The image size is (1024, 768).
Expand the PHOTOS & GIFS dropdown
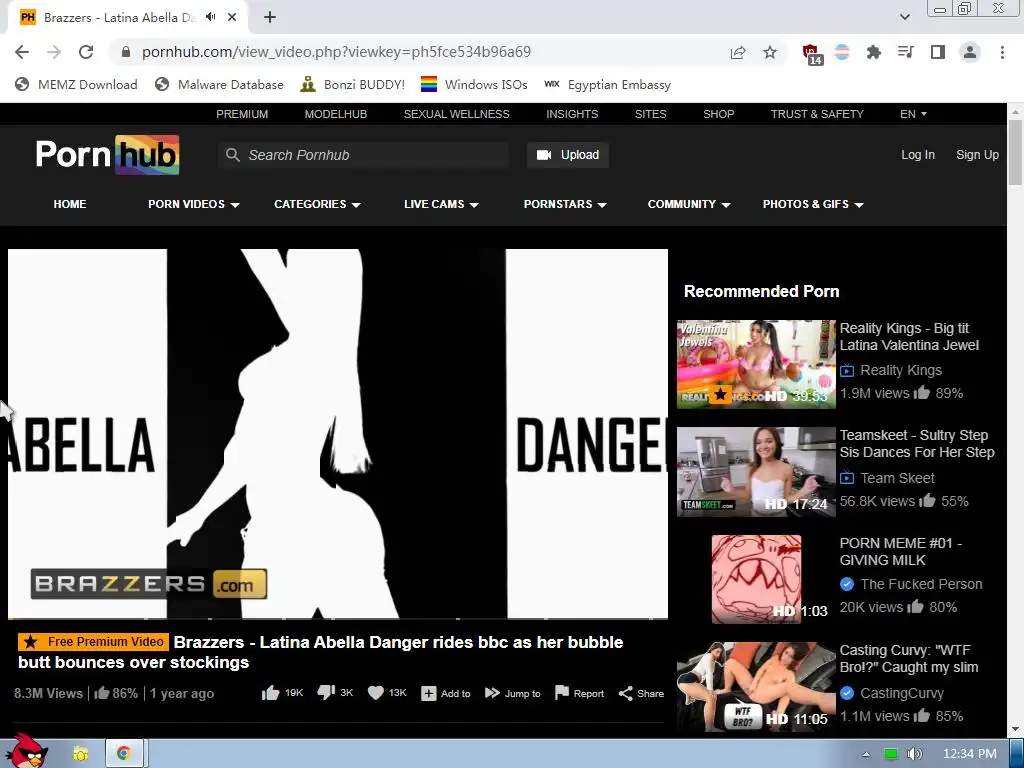[x=813, y=204]
